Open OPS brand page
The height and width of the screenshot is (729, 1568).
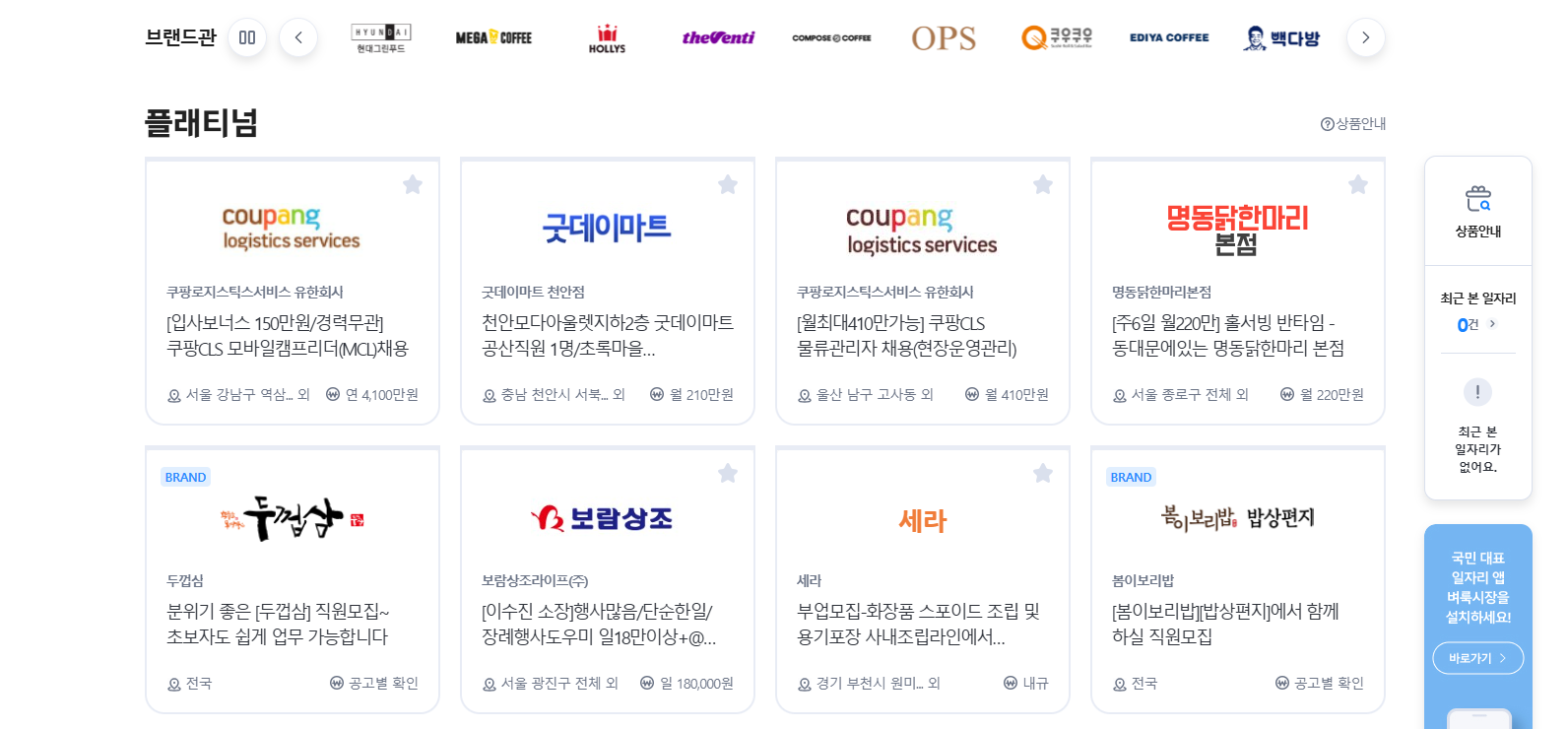coord(944,37)
